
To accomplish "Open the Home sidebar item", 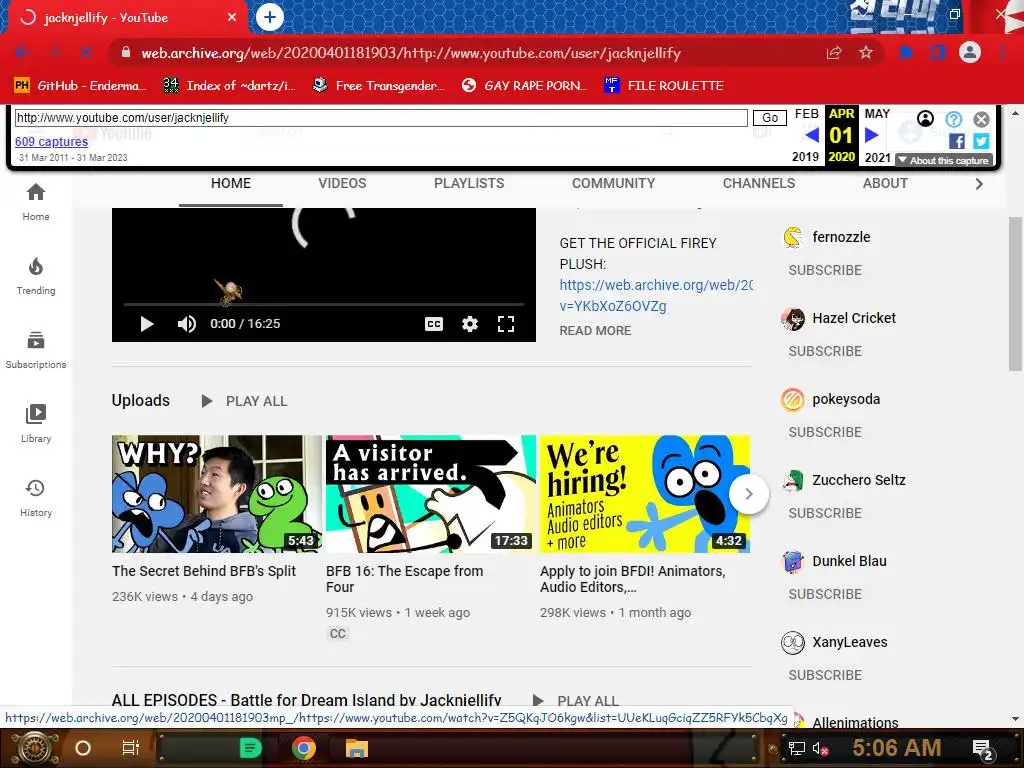I will [36, 202].
